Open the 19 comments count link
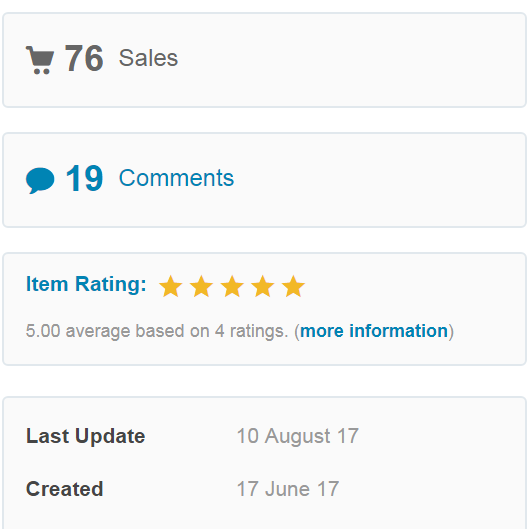The width and height of the screenshot is (528, 529). coord(84,178)
